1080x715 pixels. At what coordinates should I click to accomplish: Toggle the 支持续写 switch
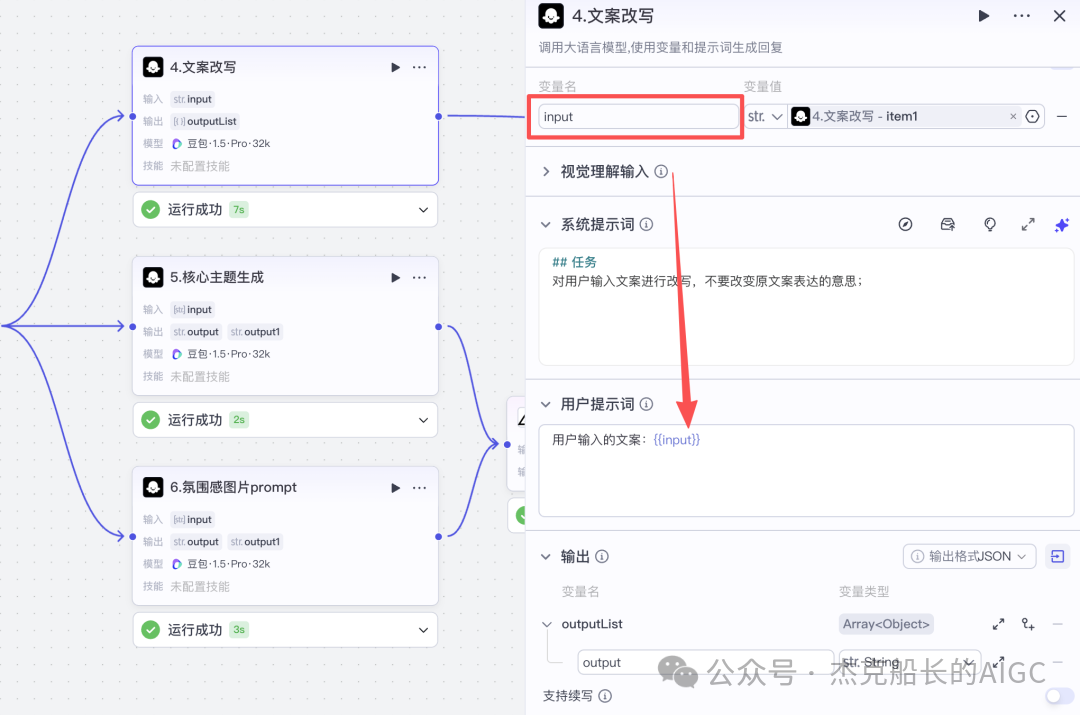coord(1059,696)
